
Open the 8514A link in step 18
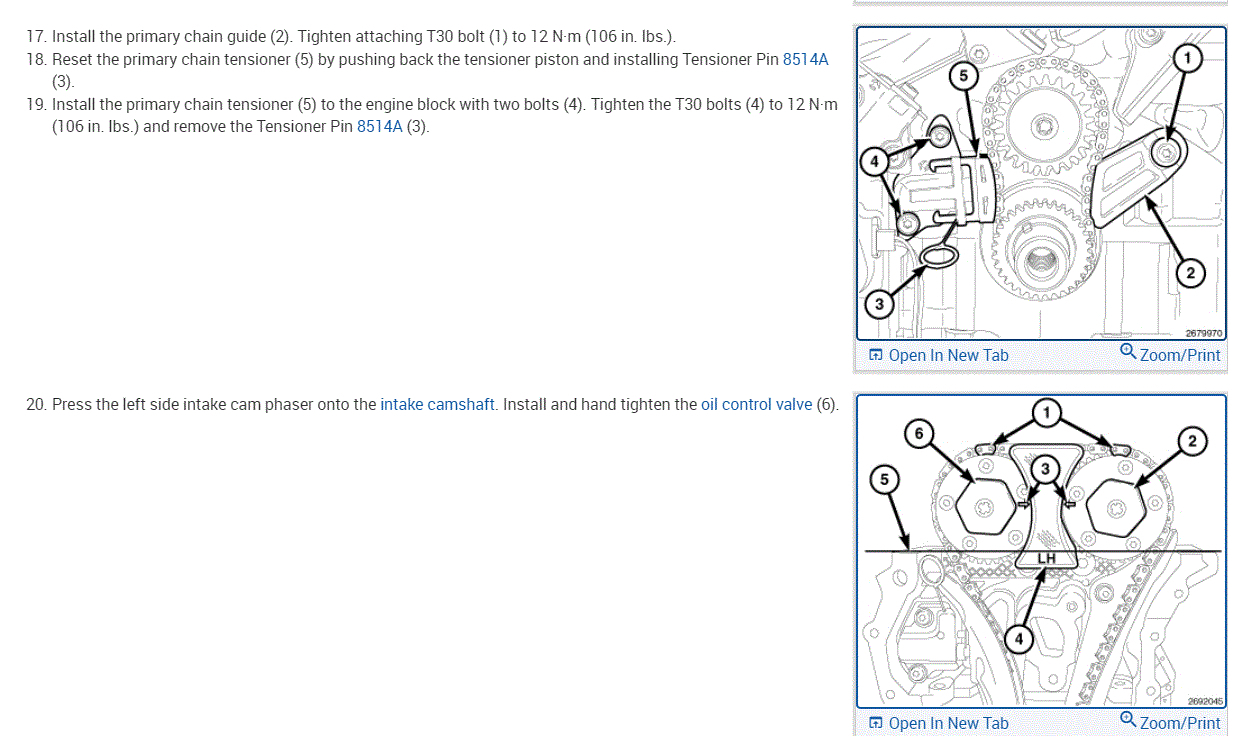806,59
